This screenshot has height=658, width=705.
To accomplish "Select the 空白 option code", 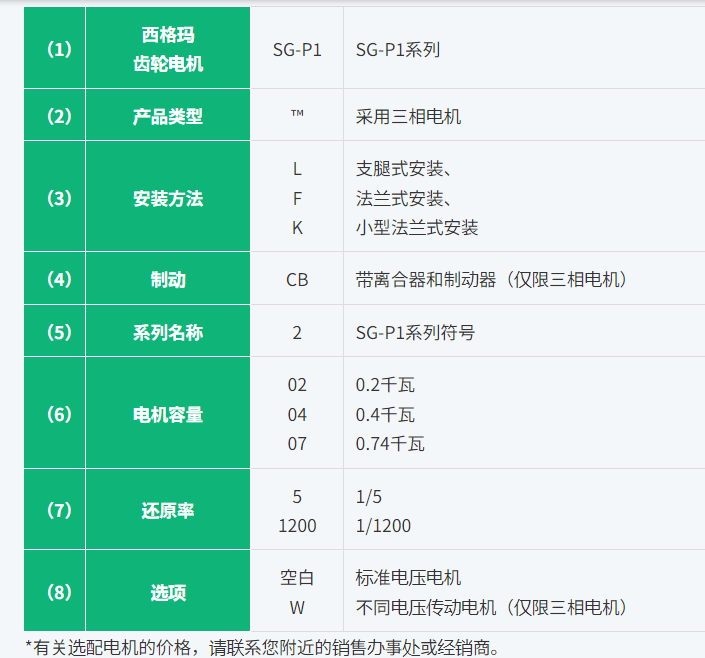I will tap(297, 578).
